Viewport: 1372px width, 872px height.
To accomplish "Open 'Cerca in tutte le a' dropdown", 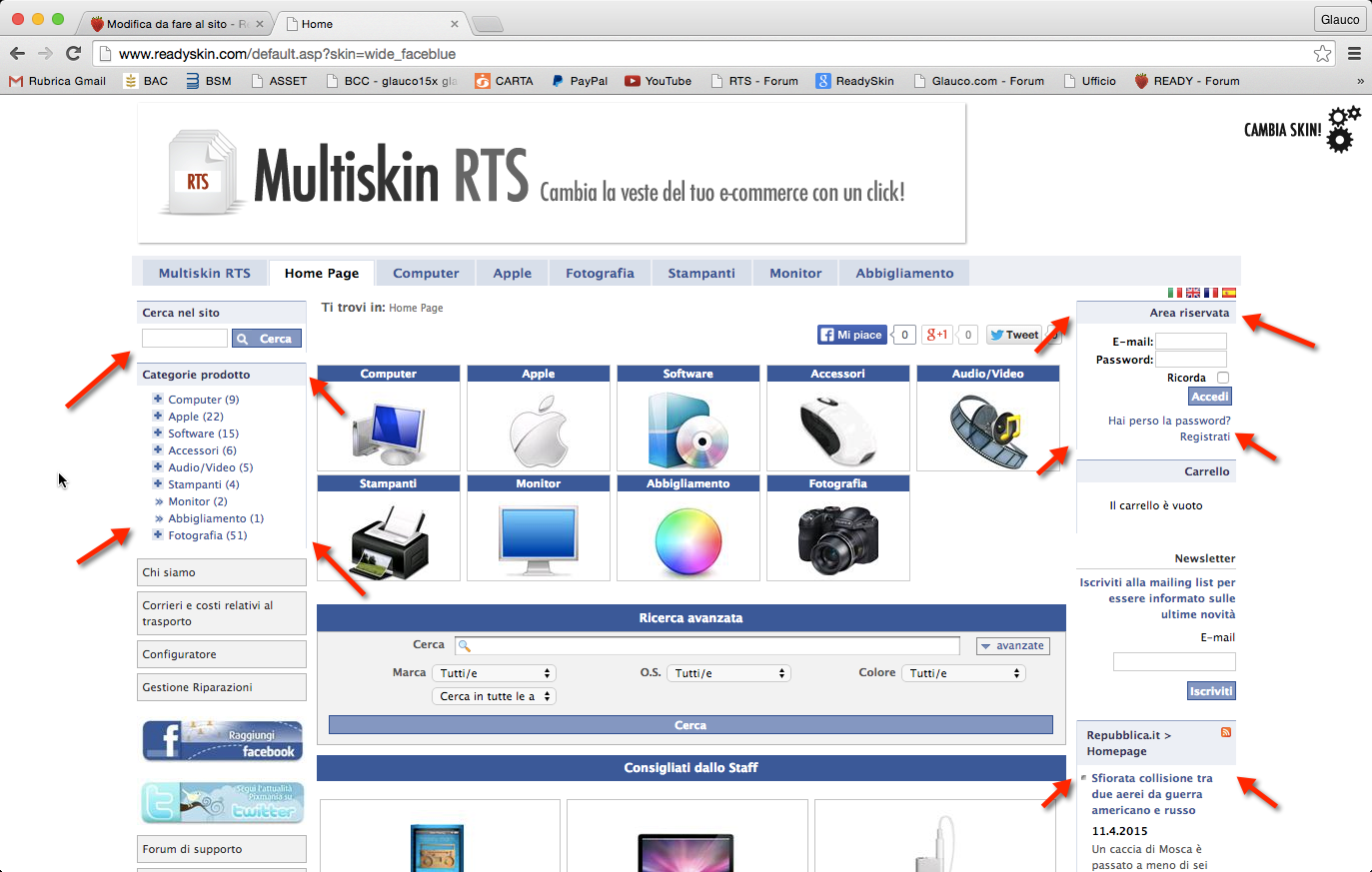I will coord(494,696).
